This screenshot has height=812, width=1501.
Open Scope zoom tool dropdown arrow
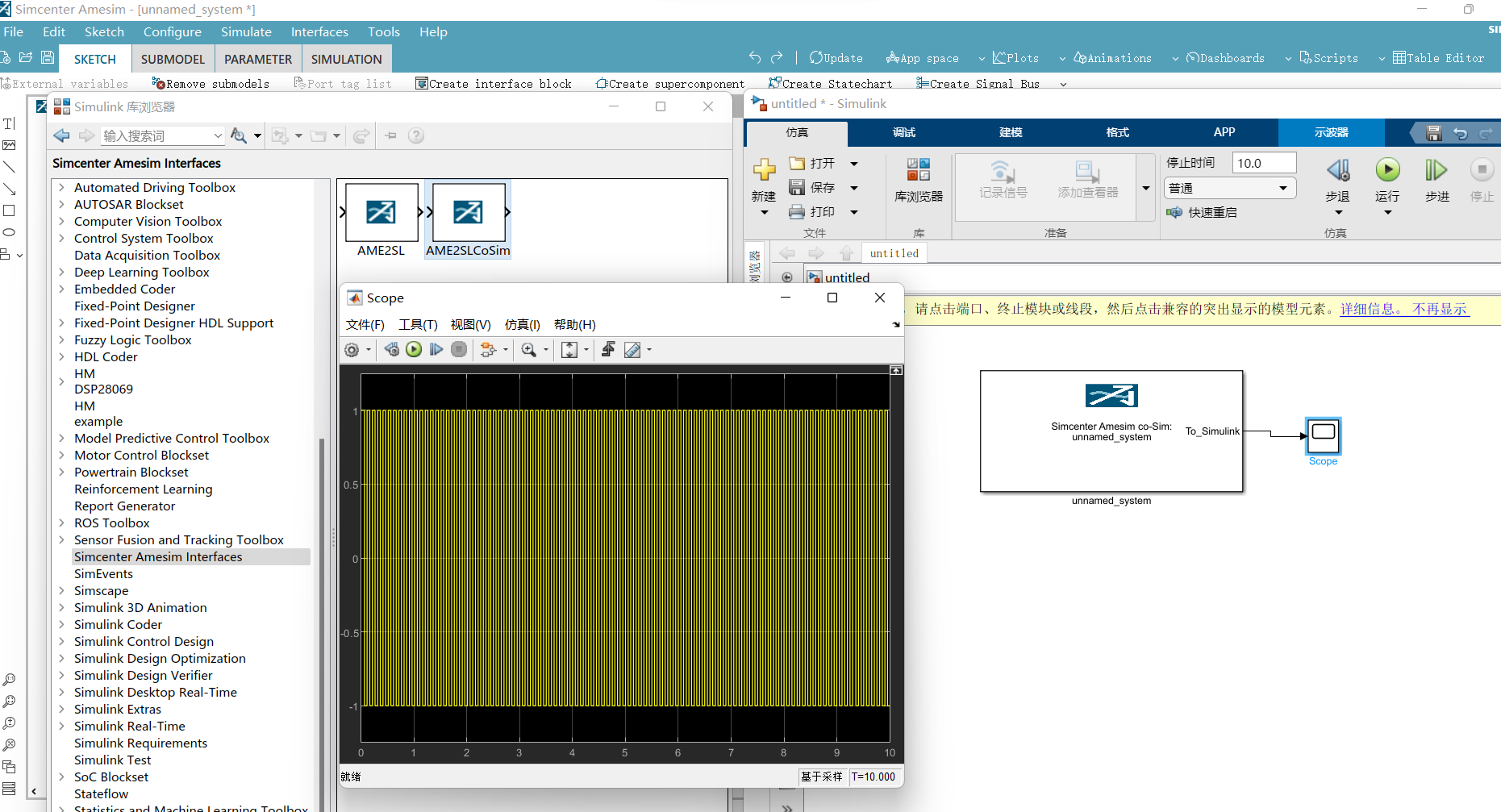546,349
